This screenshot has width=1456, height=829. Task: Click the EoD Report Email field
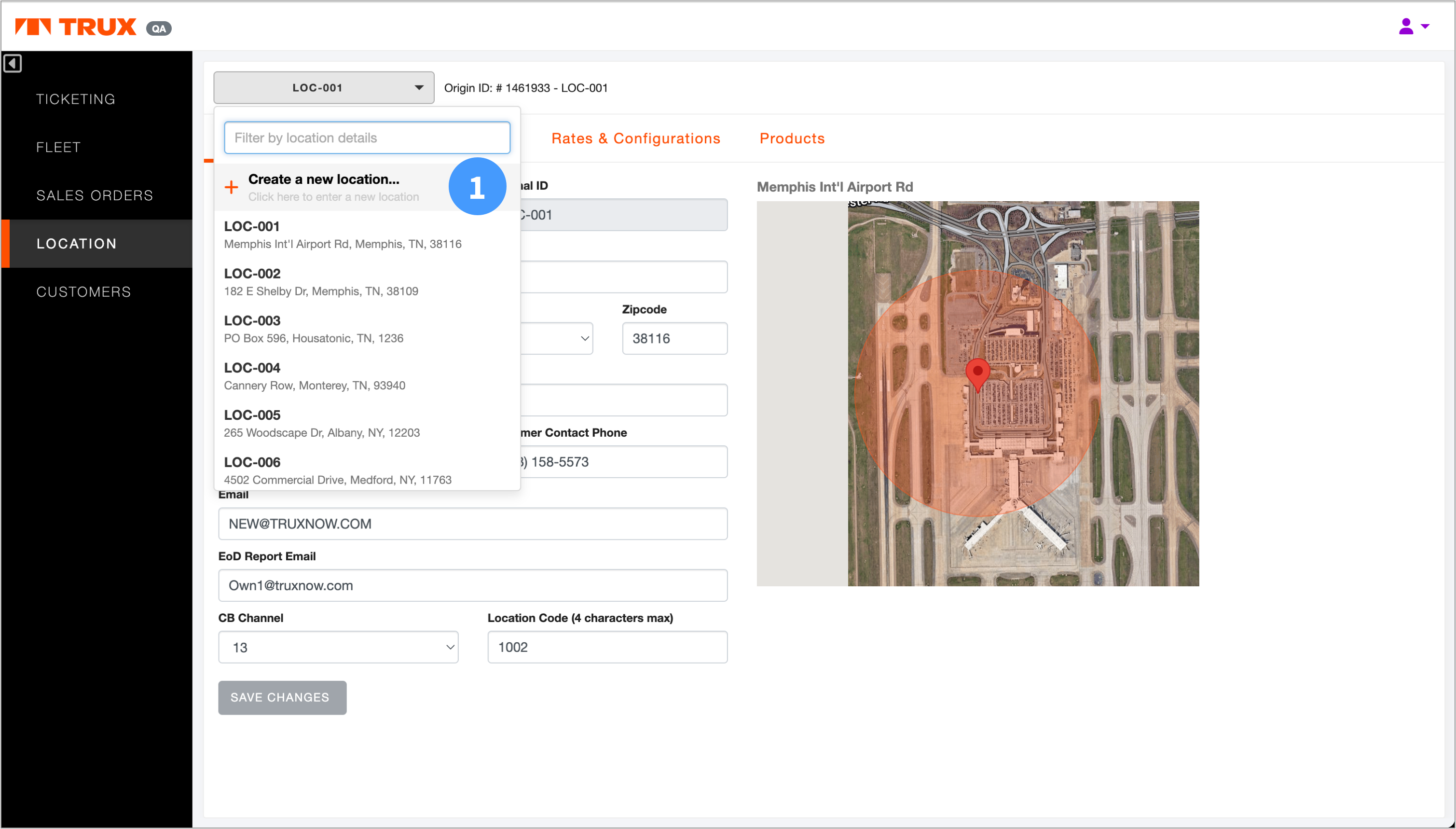[x=473, y=585]
